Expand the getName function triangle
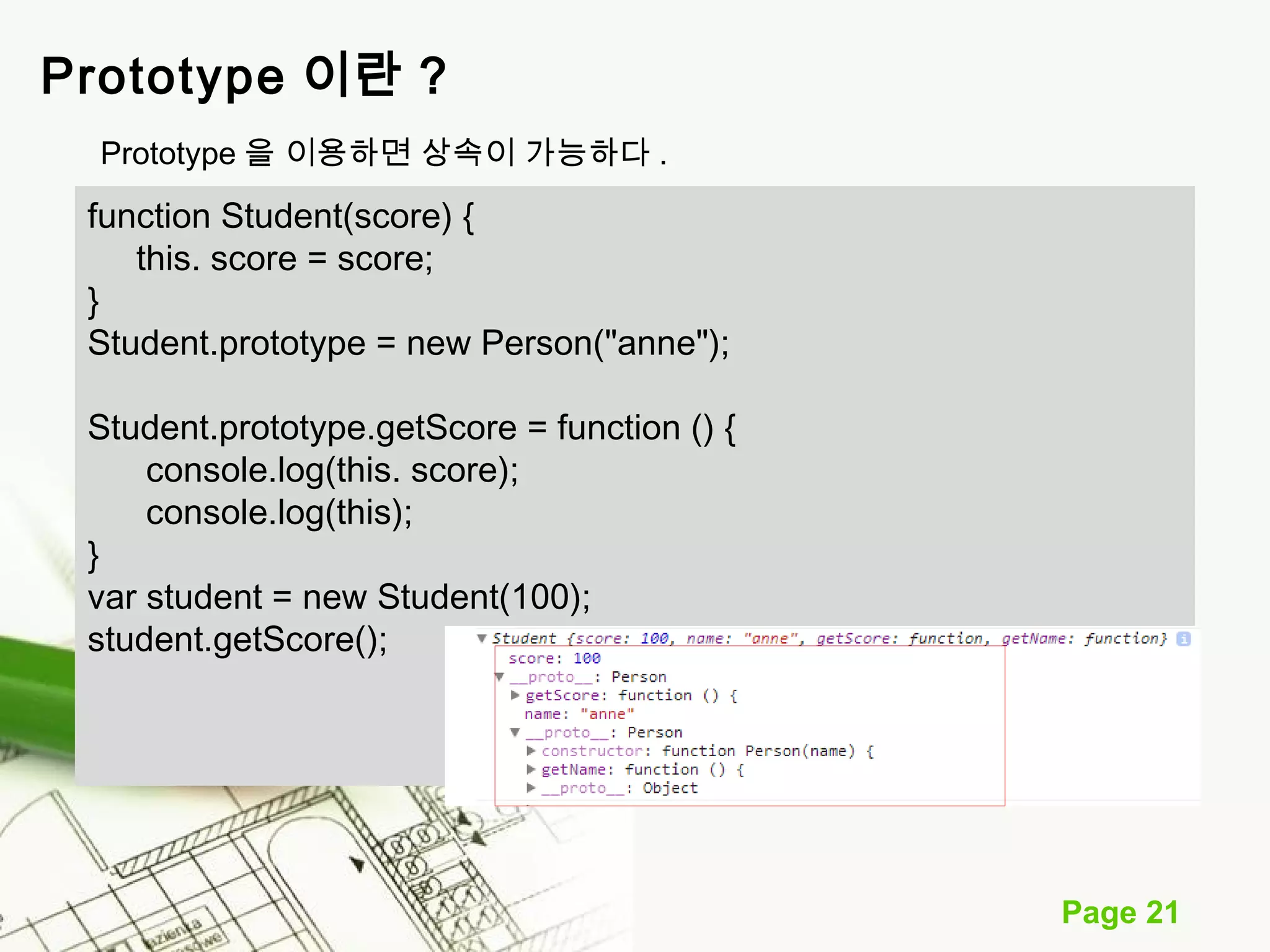This screenshot has height=952, width=1270. tap(531, 769)
